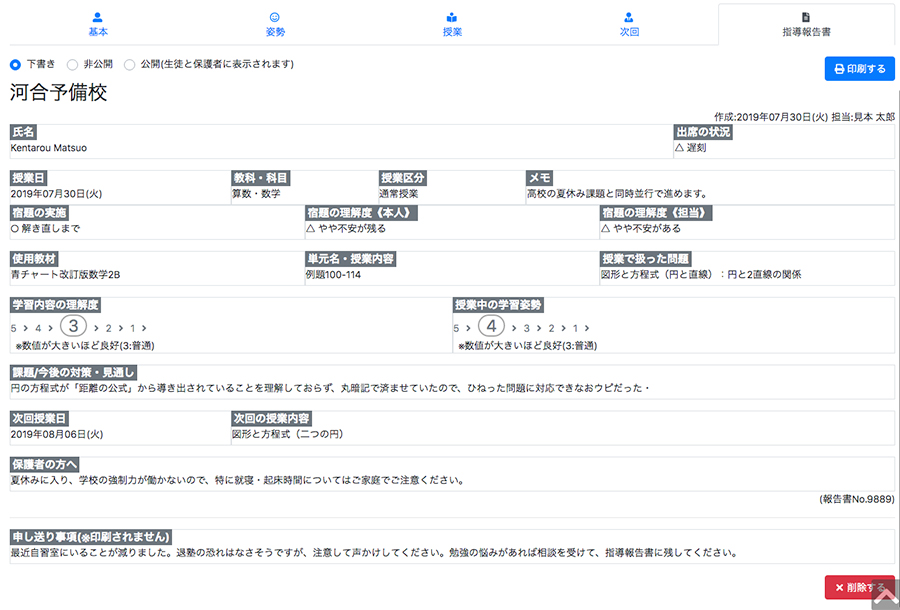Click the 課題/今後の対策・見通し comment text
Screen dimensions: 900x610
coord(330,388)
